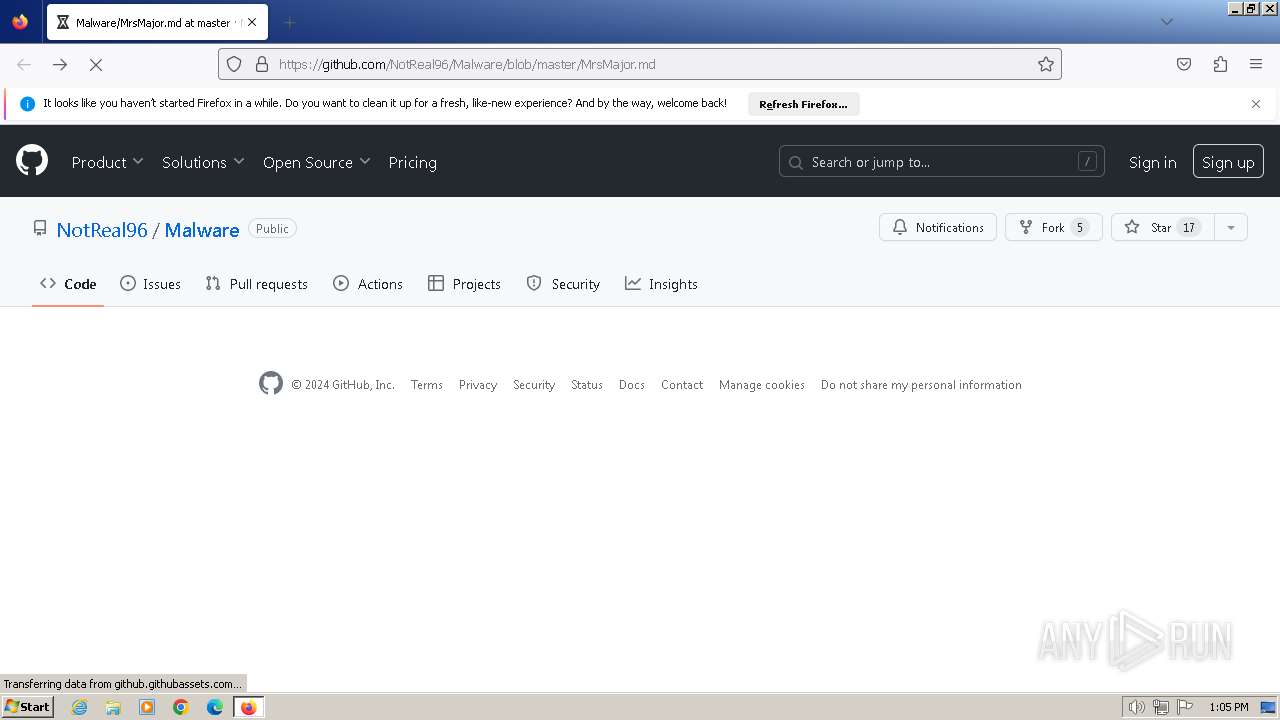Click the info icon in notification bar

click(27, 104)
